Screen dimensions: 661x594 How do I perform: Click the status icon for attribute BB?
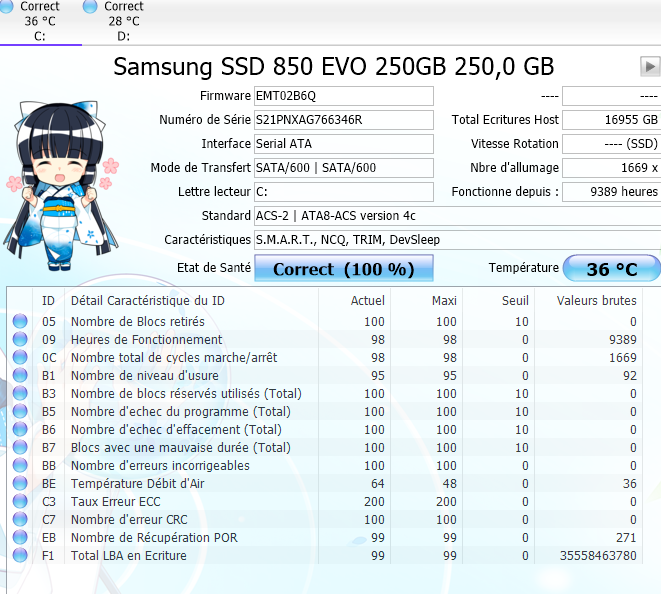tap(20, 465)
